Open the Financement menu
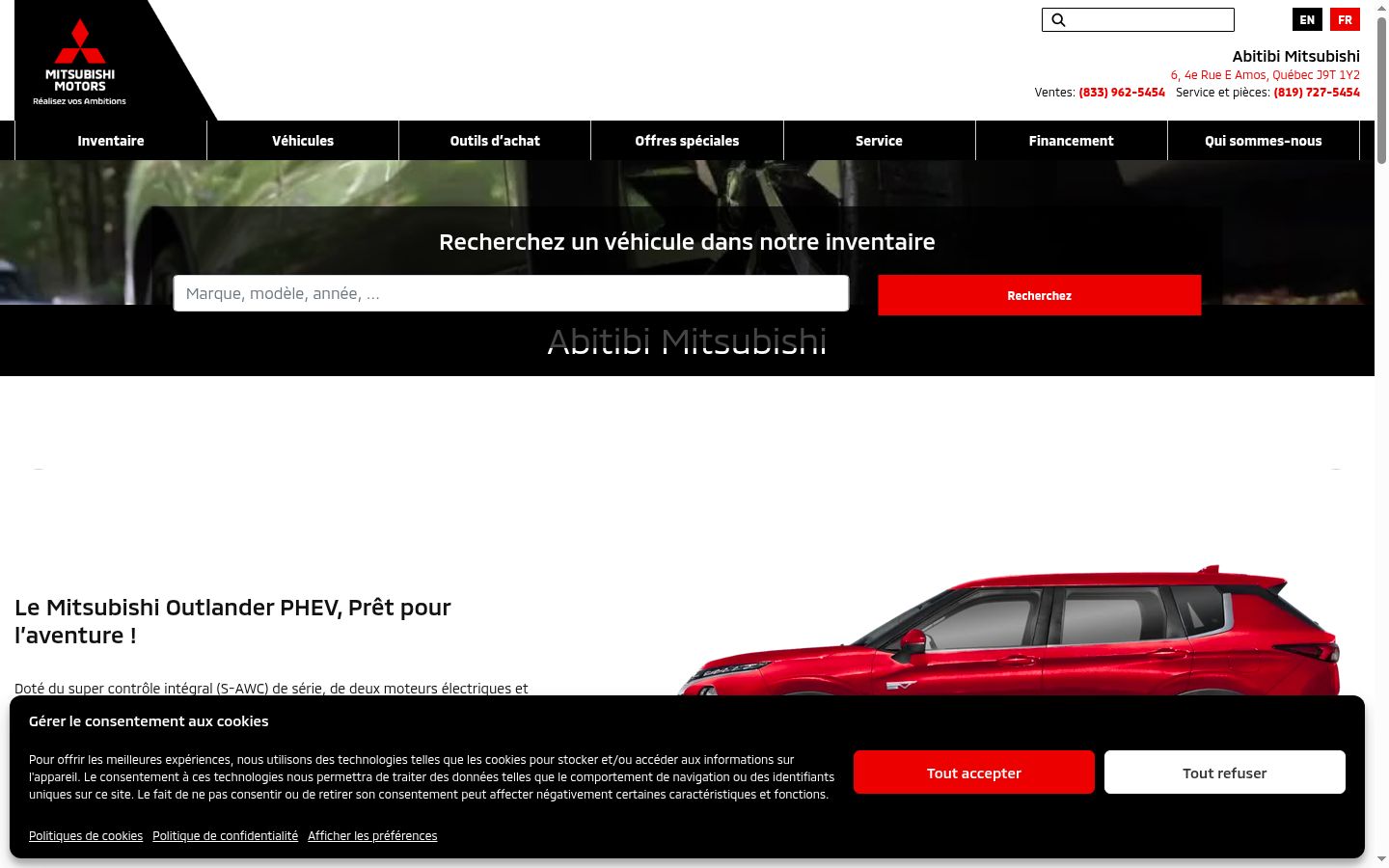Screen dimensions: 1389x868 1071,141
